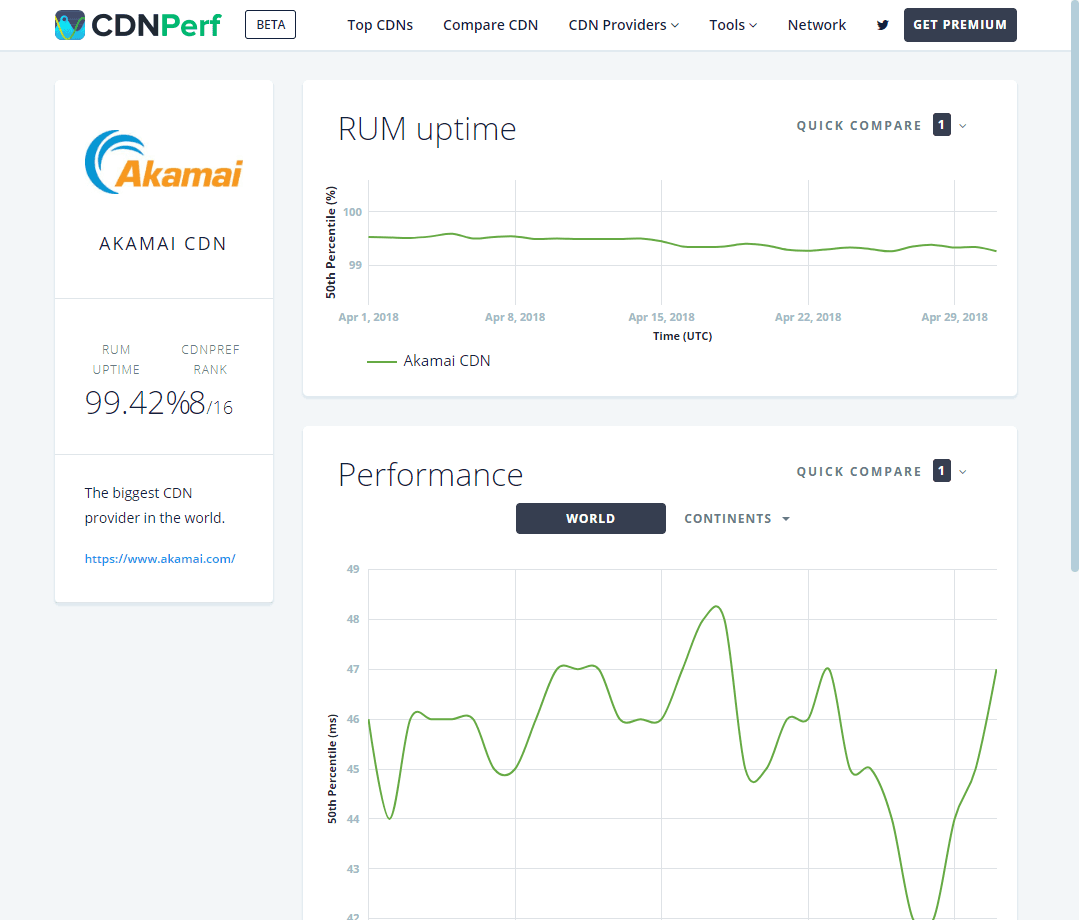Image resolution: width=1079 pixels, height=920 pixels.
Task: Select the WORLD view toggle
Action: 590,518
